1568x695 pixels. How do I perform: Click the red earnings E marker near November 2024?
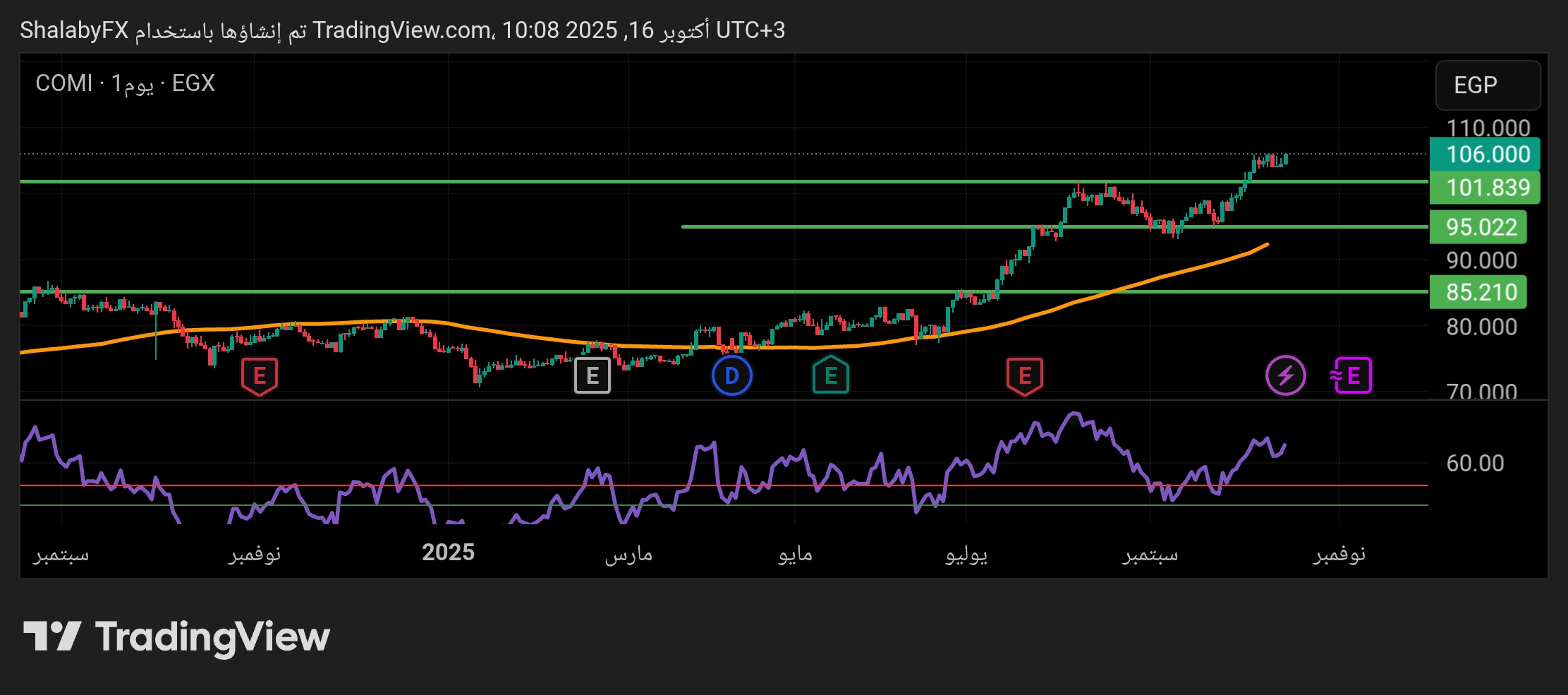click(x=259, y=376)
